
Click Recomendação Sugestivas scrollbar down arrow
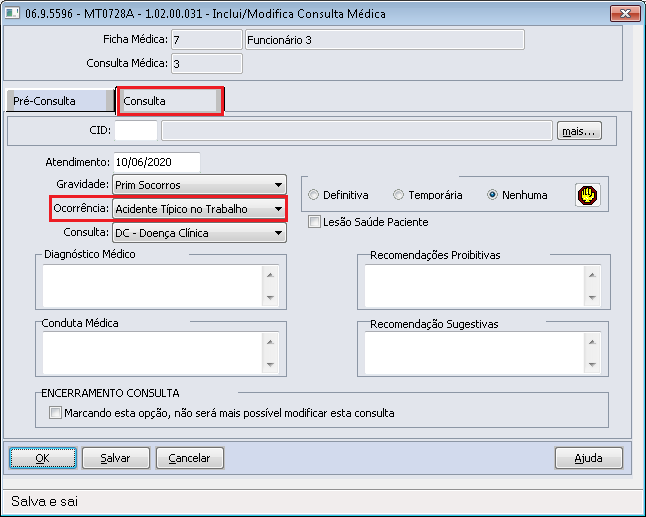592,364
